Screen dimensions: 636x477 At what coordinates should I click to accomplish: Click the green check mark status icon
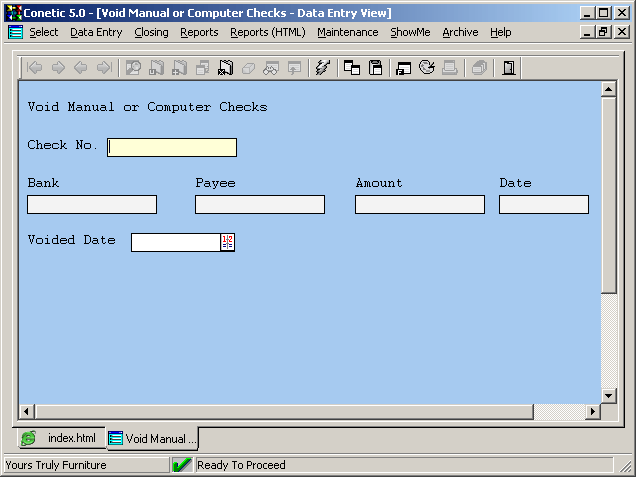(x=182, y=465)
